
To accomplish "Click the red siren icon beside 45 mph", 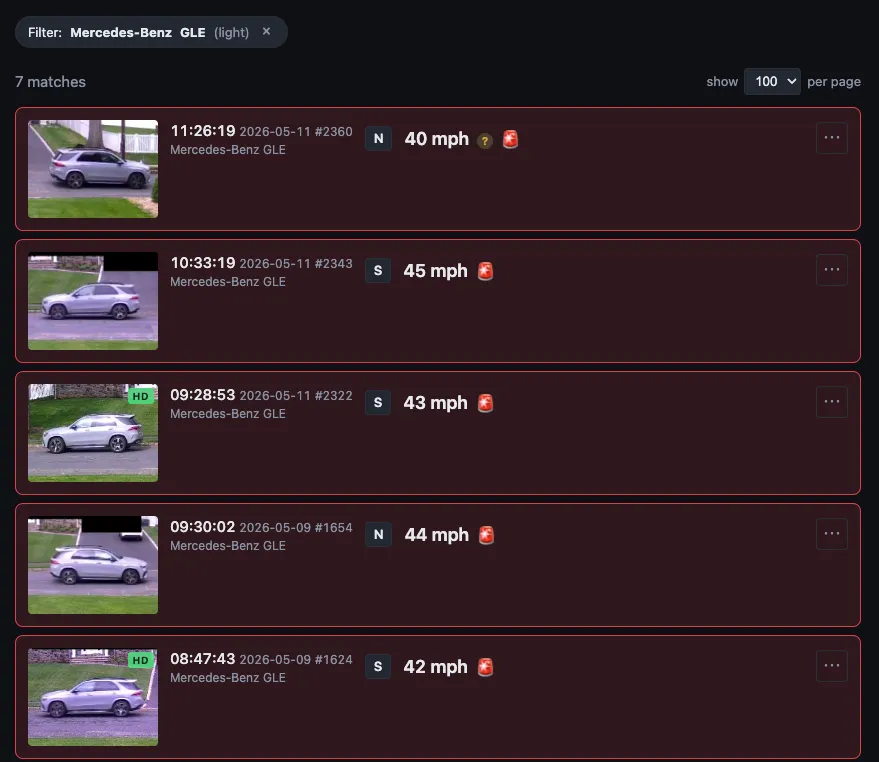I will [x=485, y=271].
